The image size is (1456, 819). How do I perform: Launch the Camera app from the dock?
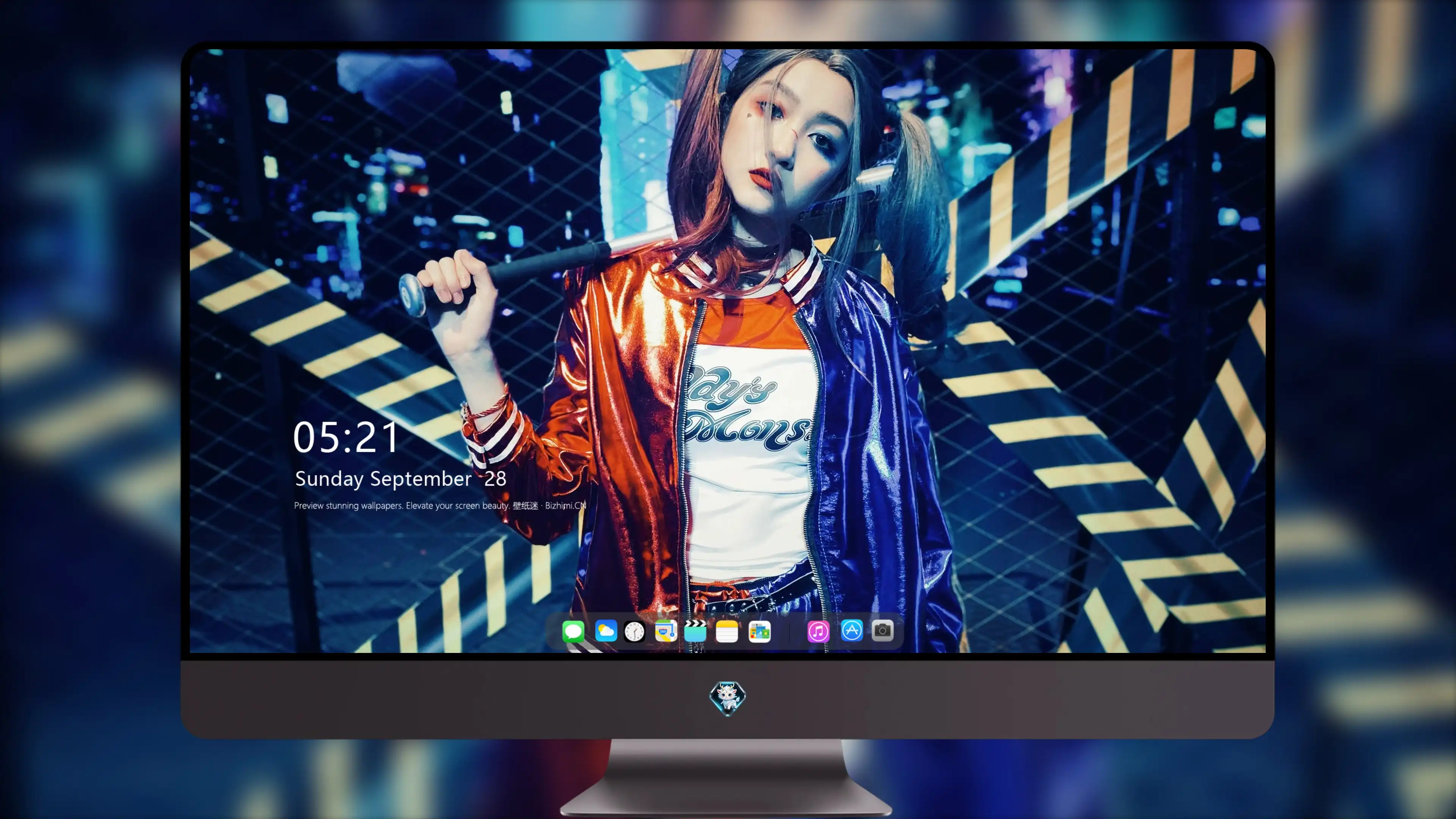point(882,631)
